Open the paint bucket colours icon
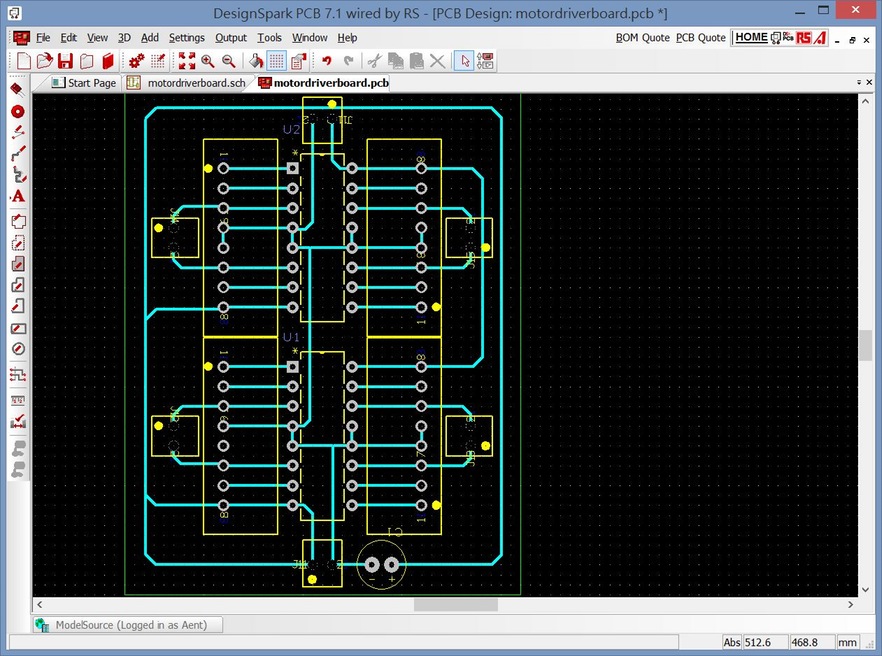The height and width of the screenshot is (656, 882). pyautogui.click(x=256, y=61)
